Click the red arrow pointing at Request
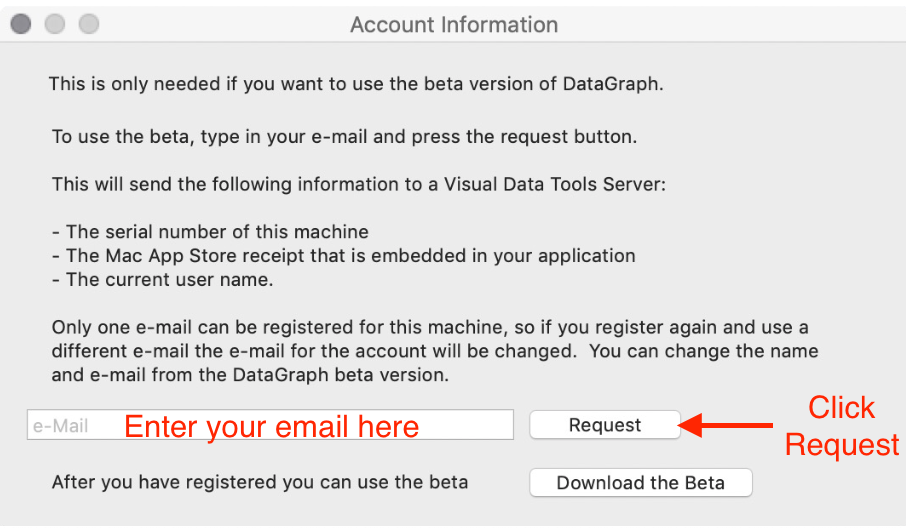This screenshot has height=528, width=906. [x=733, y=426]
